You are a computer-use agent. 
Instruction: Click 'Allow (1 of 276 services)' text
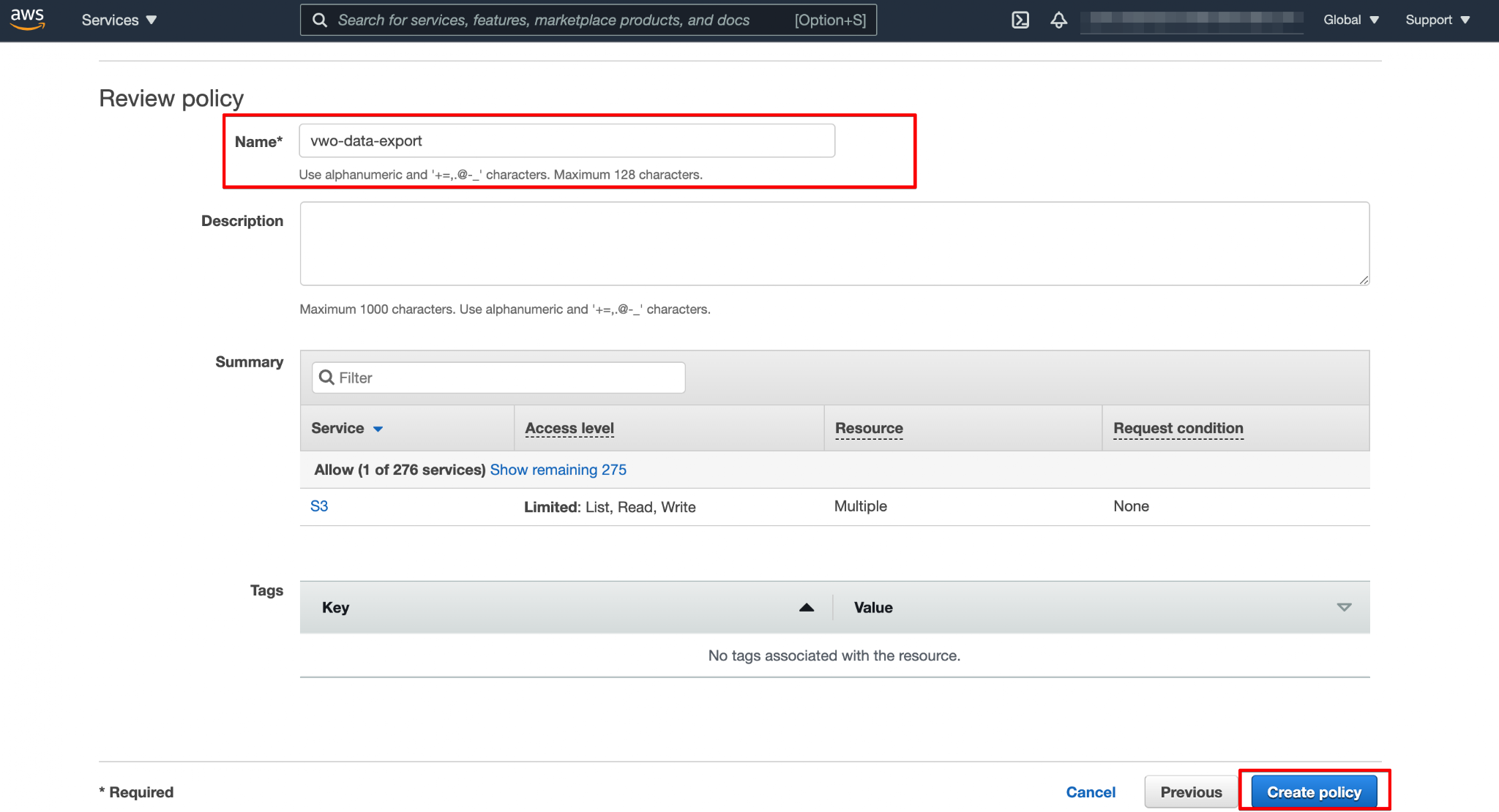click(x=400, y=470)
